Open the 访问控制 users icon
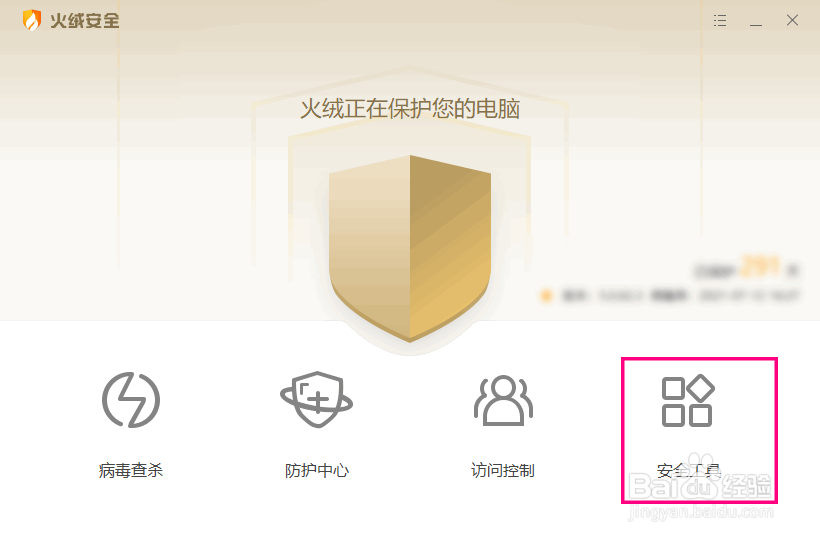The image size is (820, 540). click(x=503, y=400)
